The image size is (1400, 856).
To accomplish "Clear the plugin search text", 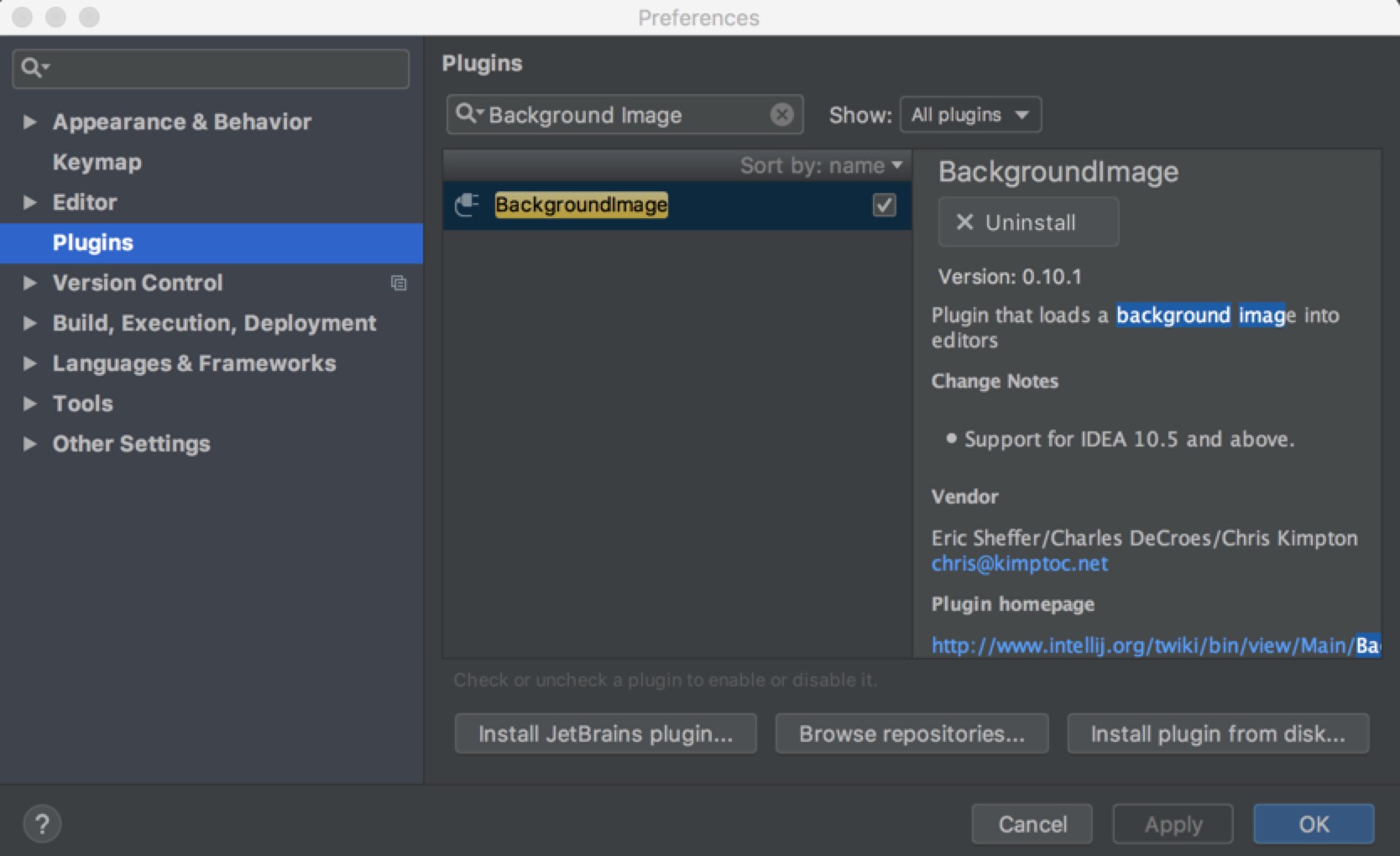I will (781, 114).
